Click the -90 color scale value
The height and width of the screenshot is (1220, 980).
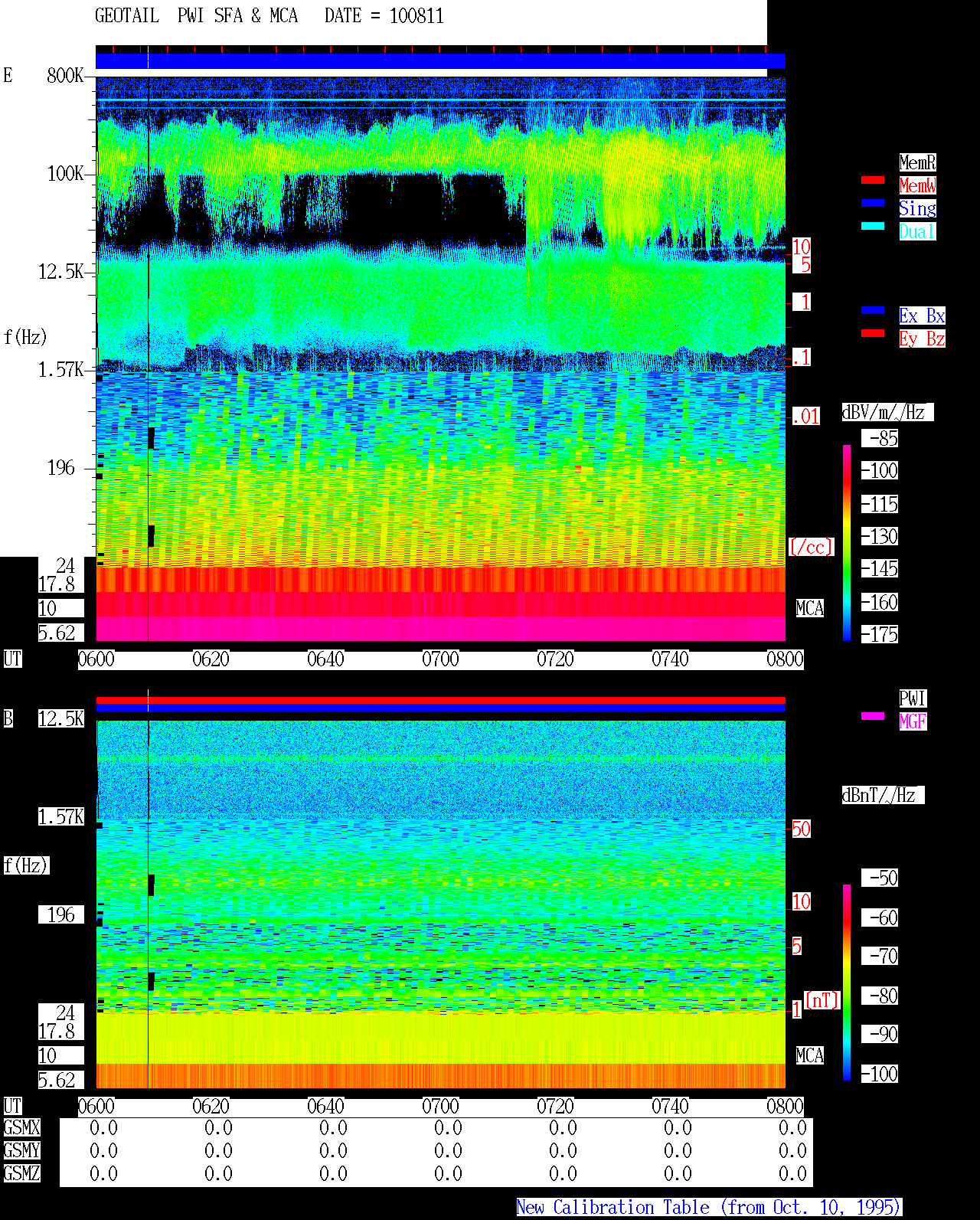[x=880, y=1034]
